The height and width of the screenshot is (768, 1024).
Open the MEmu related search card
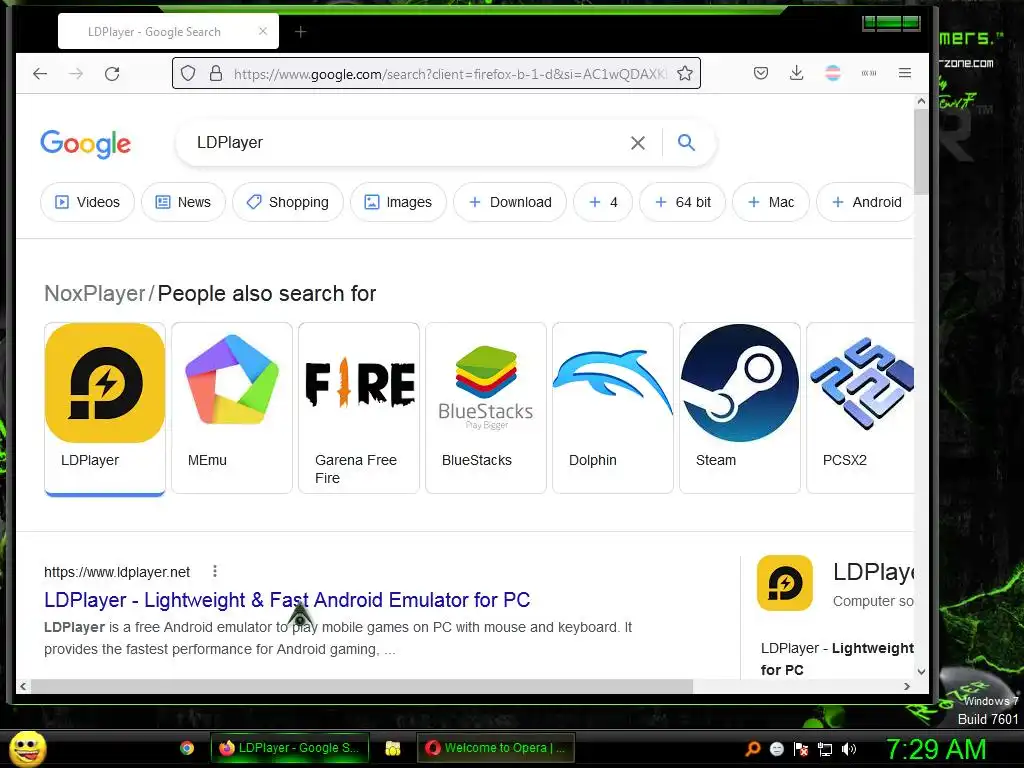point(232,408)
